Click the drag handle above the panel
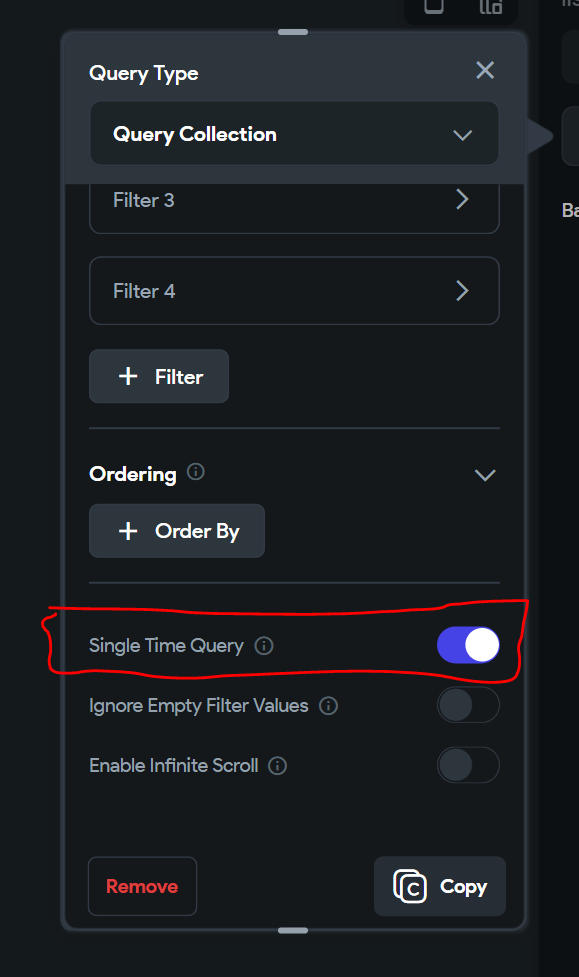Viewport: 579px width, 977px height. [293, 31]
